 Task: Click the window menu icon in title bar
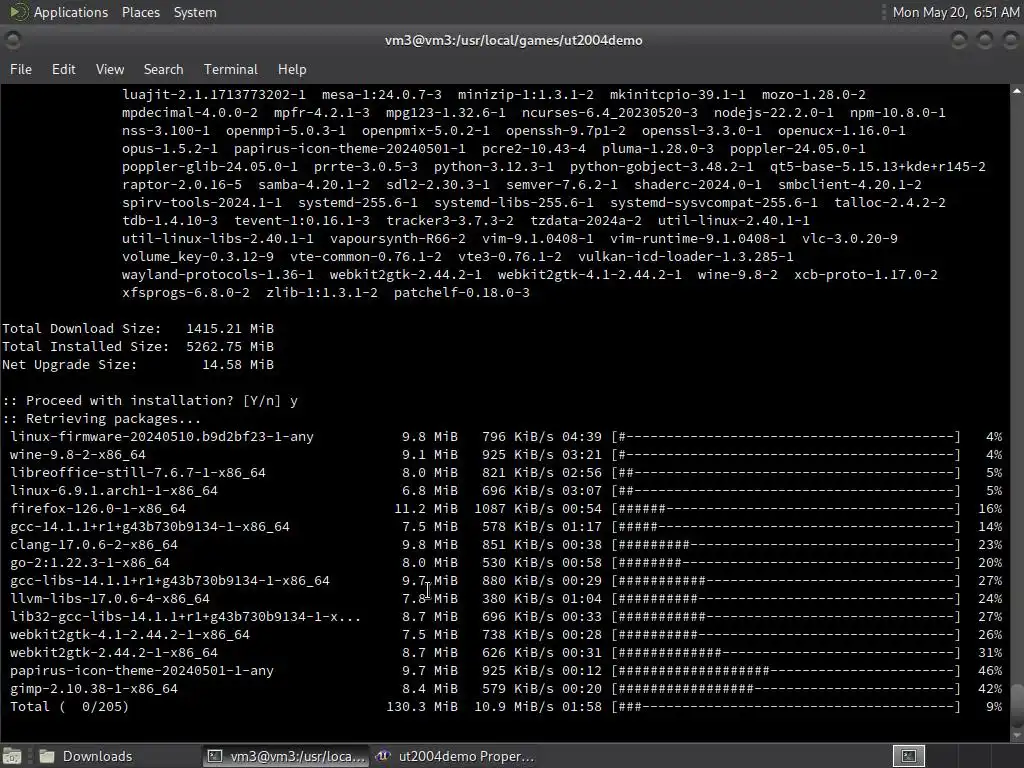[12, 40]
